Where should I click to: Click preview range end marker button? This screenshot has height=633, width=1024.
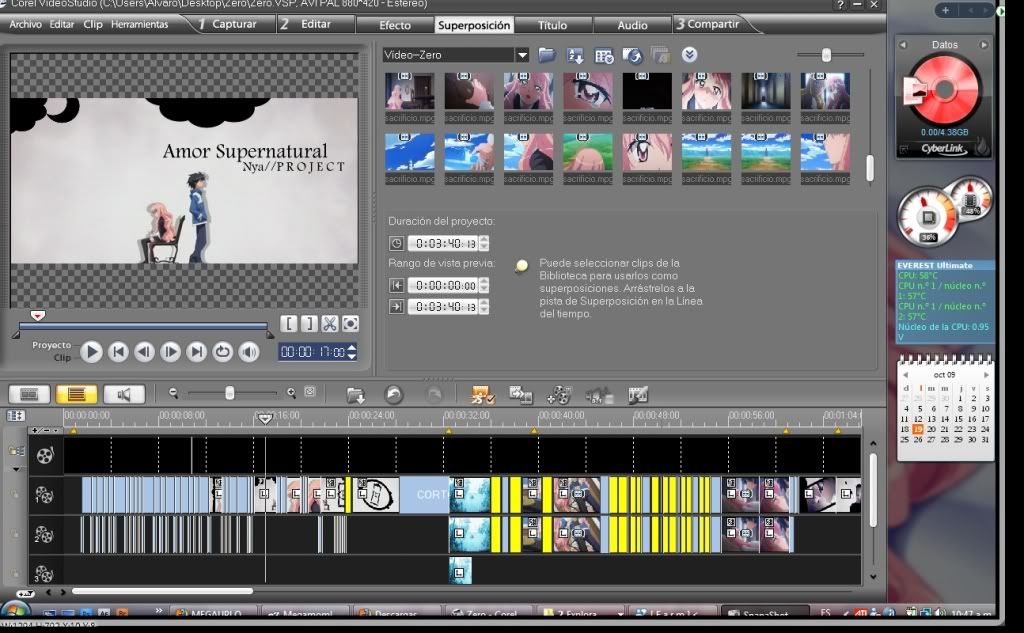(x=396, y=306)
